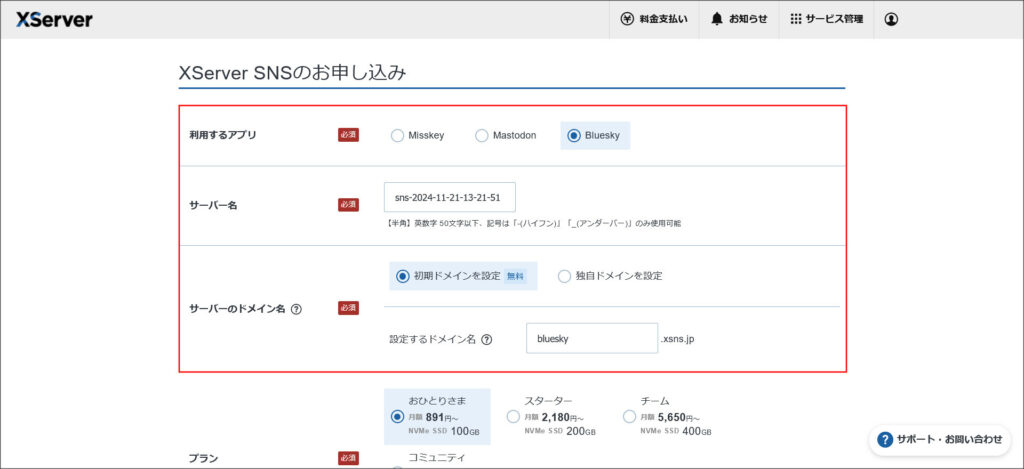
Task: Select Mastodon app radio button
Action: [x=481, y=136]
